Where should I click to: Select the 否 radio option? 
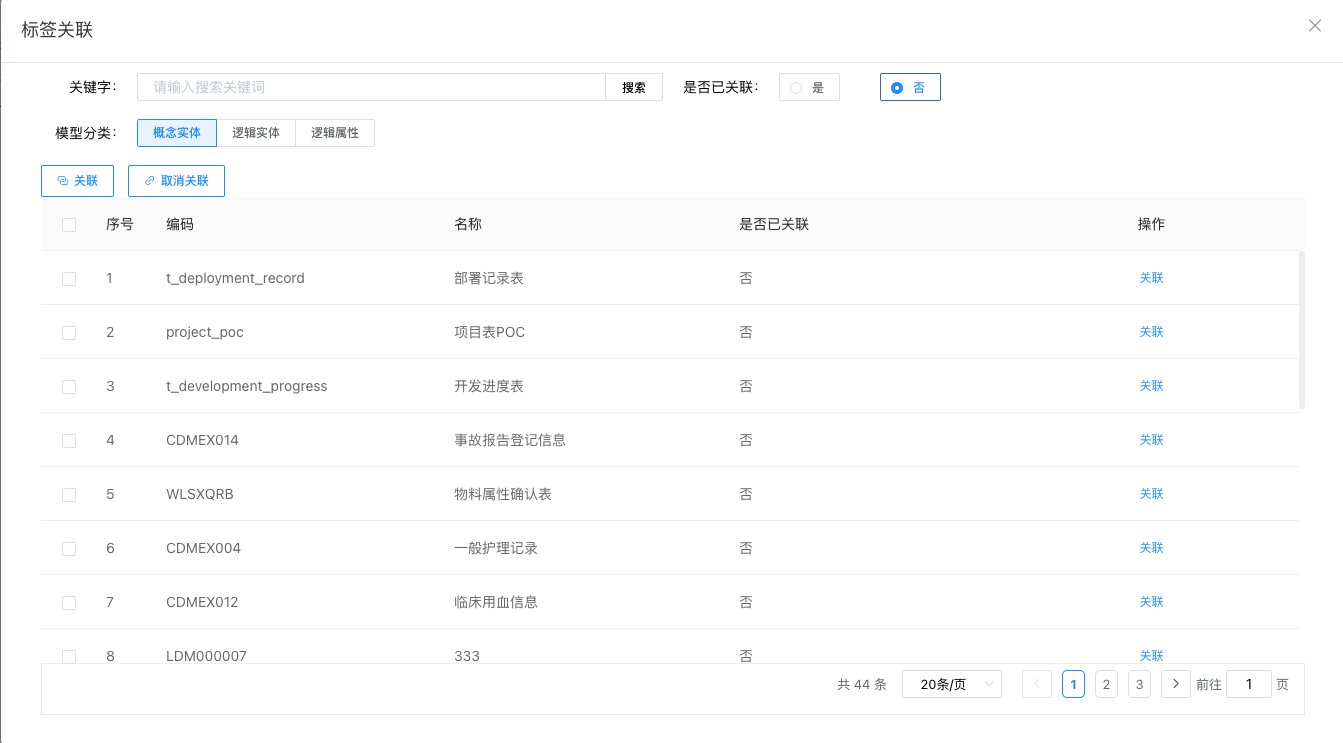tap(909, 88)
